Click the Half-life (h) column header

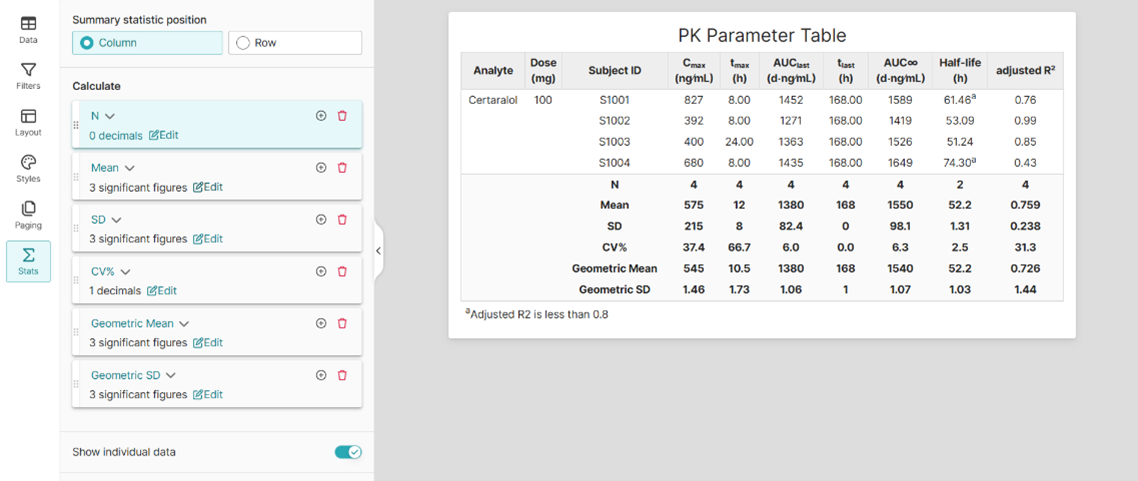(x=958, y=70)
